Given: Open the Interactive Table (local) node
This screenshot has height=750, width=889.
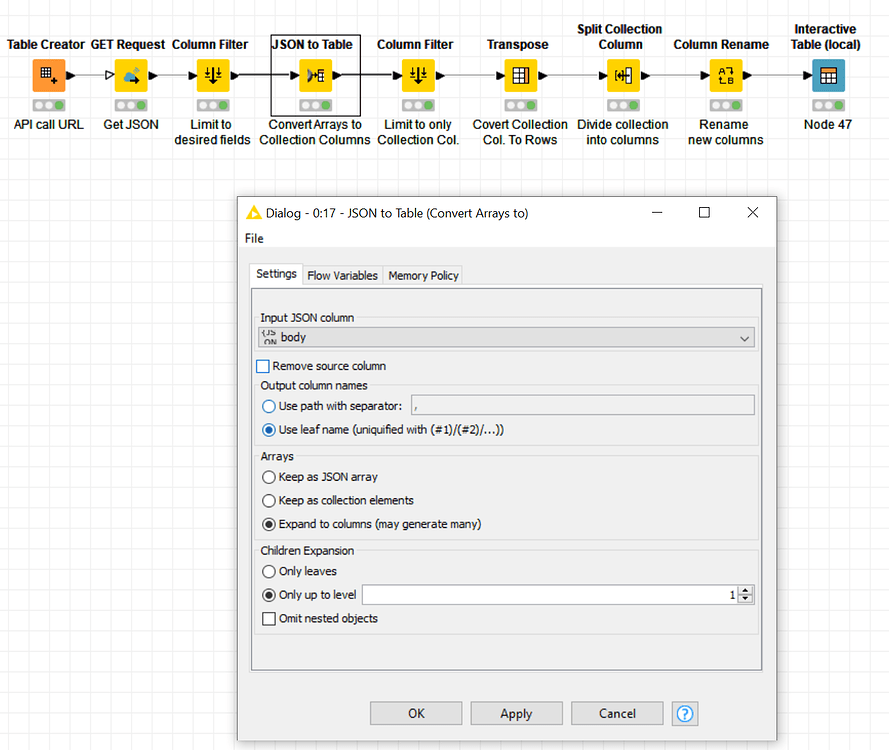Looking at the screenshot, I should (828, 75).
